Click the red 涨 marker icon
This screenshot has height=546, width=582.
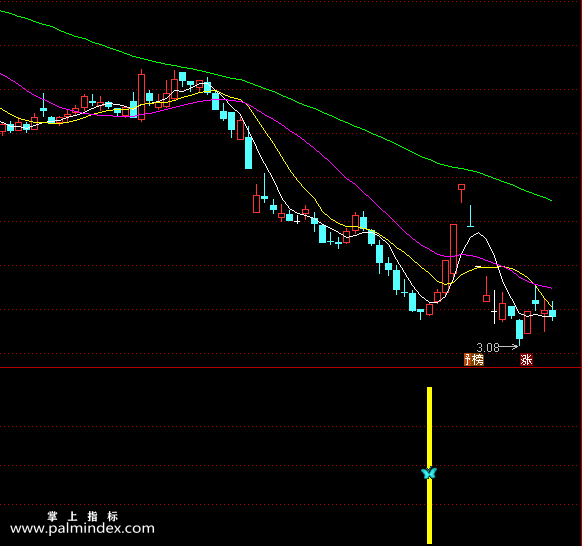(526, 360)
